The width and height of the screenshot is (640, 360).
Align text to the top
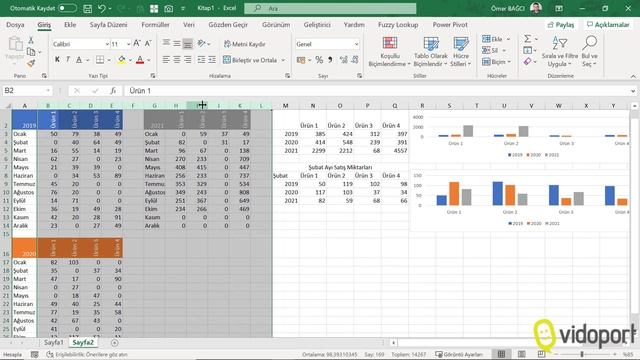tap(166, 43)
